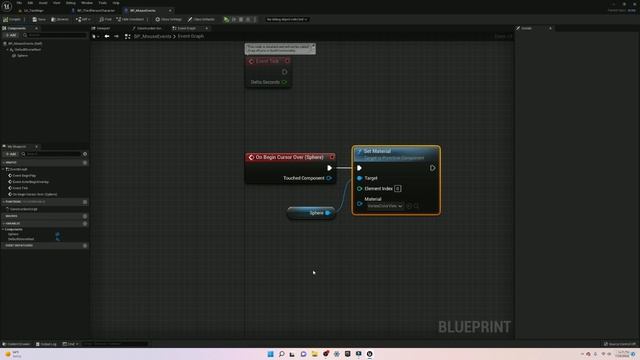
Task: Click the zoom-to-fit graph icon
Action: click(127, 36)
